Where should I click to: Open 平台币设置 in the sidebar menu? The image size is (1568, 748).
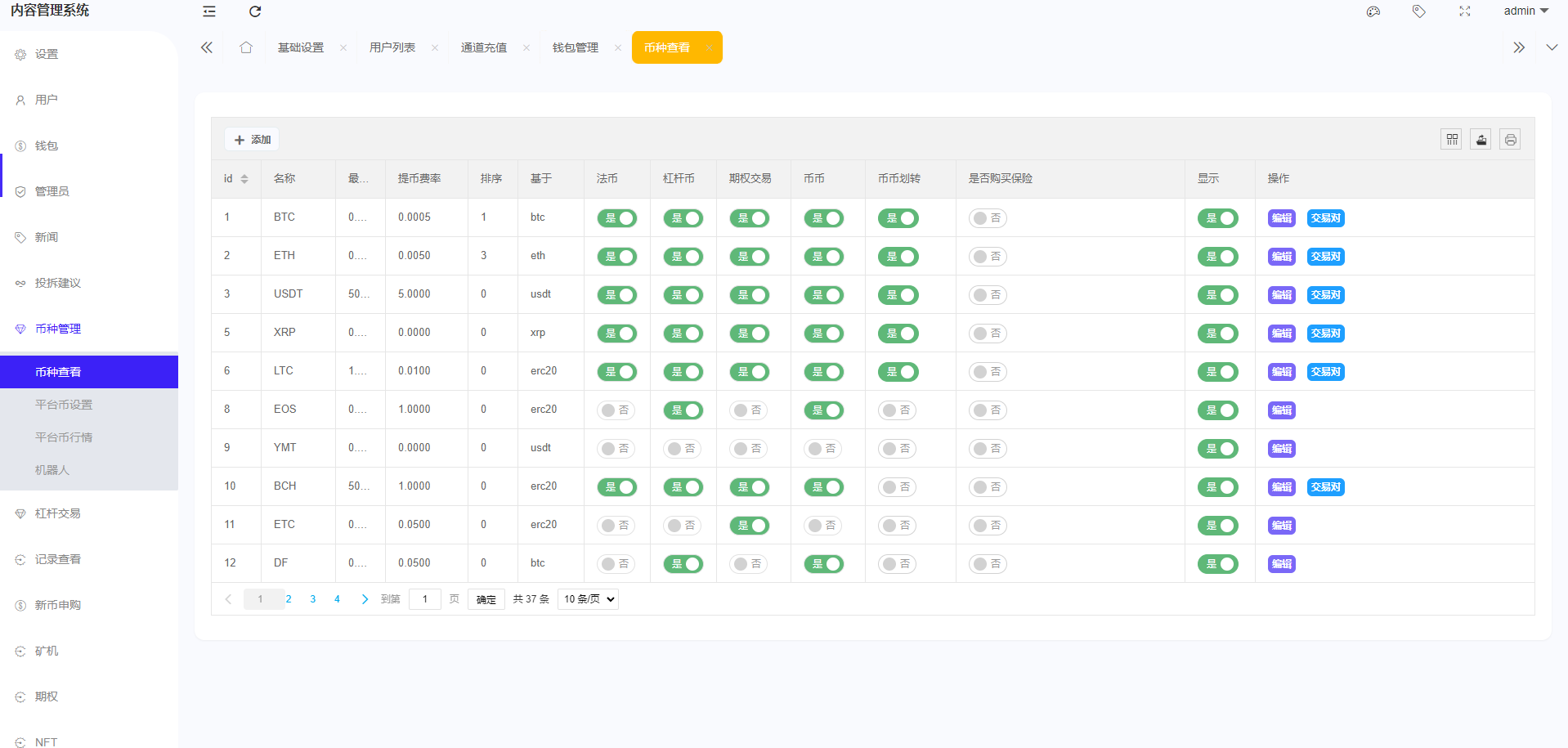[x=64, y=404]
